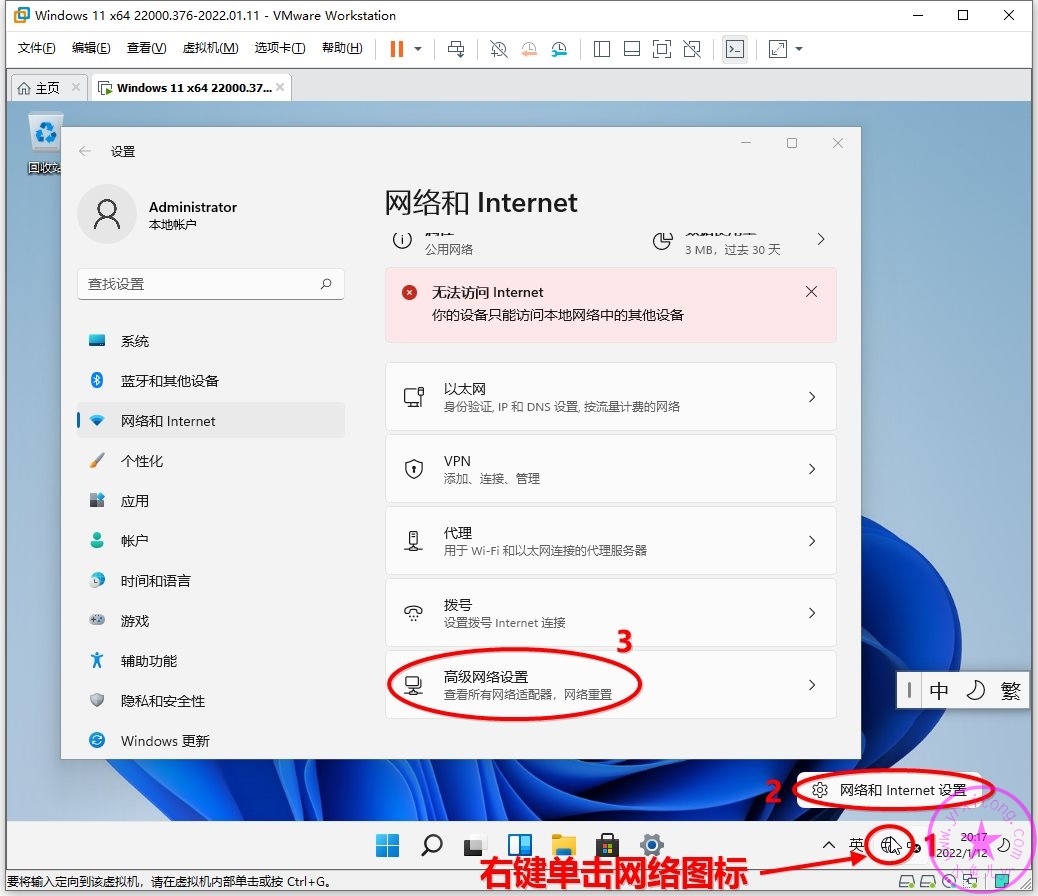Revert the virtual machine to its snapshot

(x=529, y=48)
